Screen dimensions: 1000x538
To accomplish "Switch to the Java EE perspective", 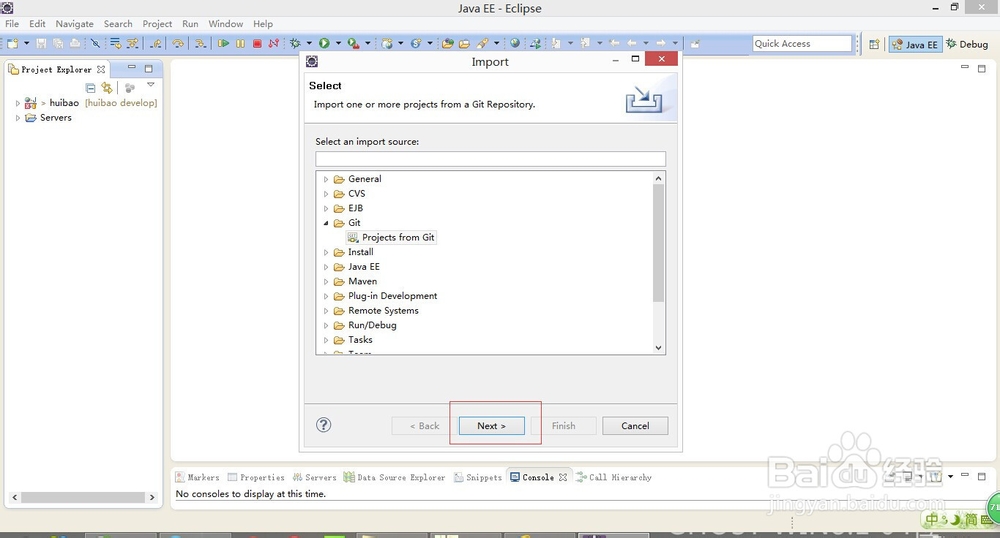I will coord(915,44).
